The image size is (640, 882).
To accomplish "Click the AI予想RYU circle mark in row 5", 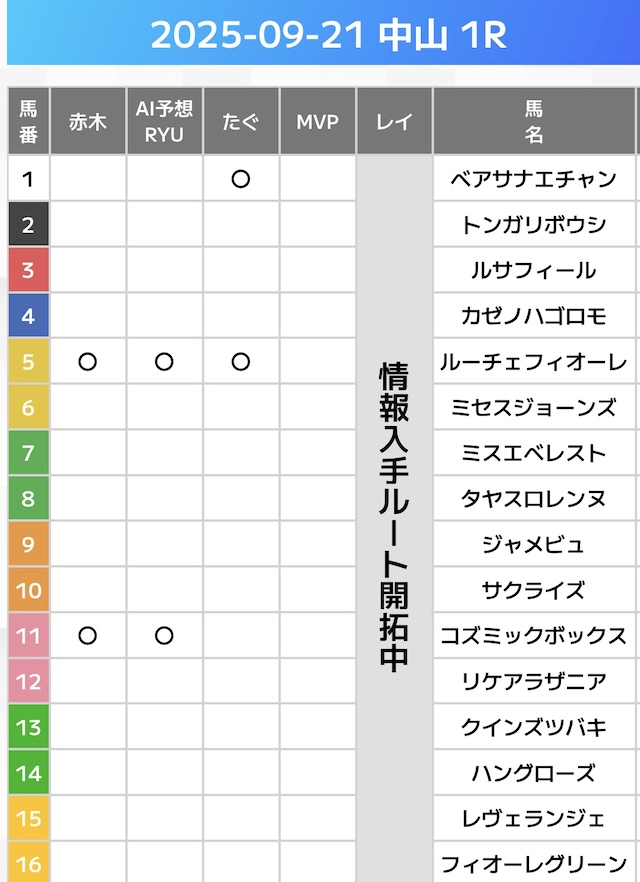I will (x=164, y=362).
